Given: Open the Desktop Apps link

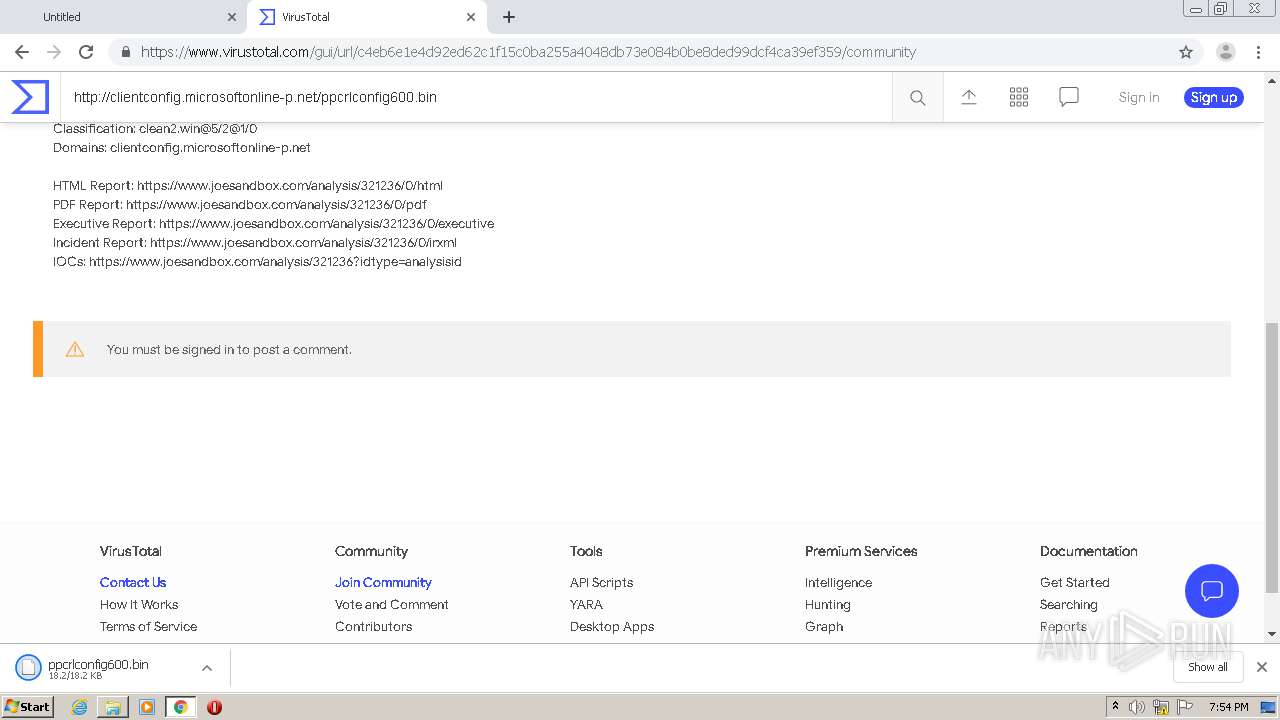Looking at the screenshot, I should (x=612, y=626).
